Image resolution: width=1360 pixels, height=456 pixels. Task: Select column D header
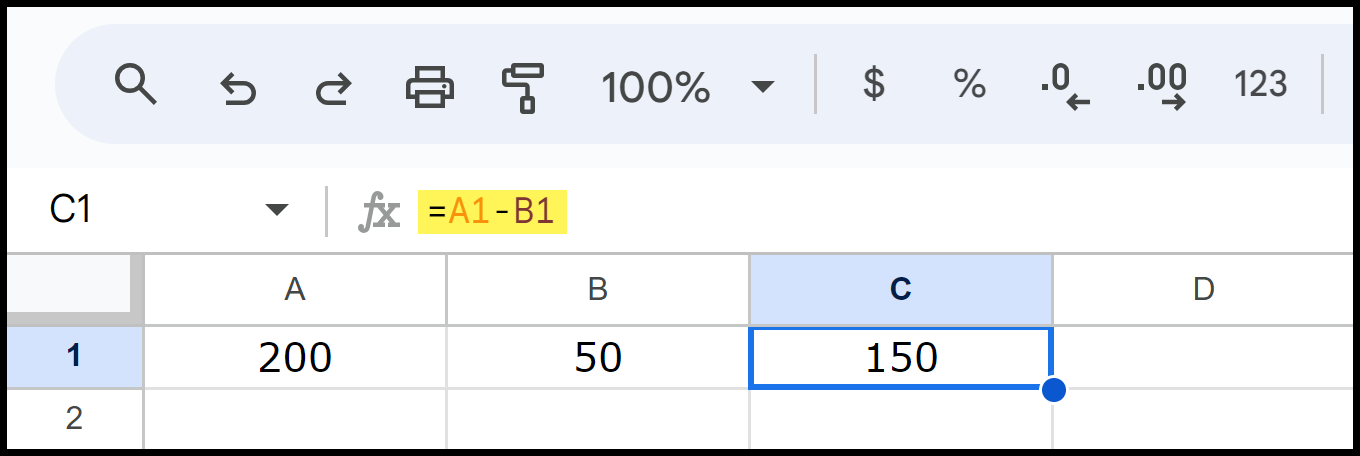click(1204, 289)
